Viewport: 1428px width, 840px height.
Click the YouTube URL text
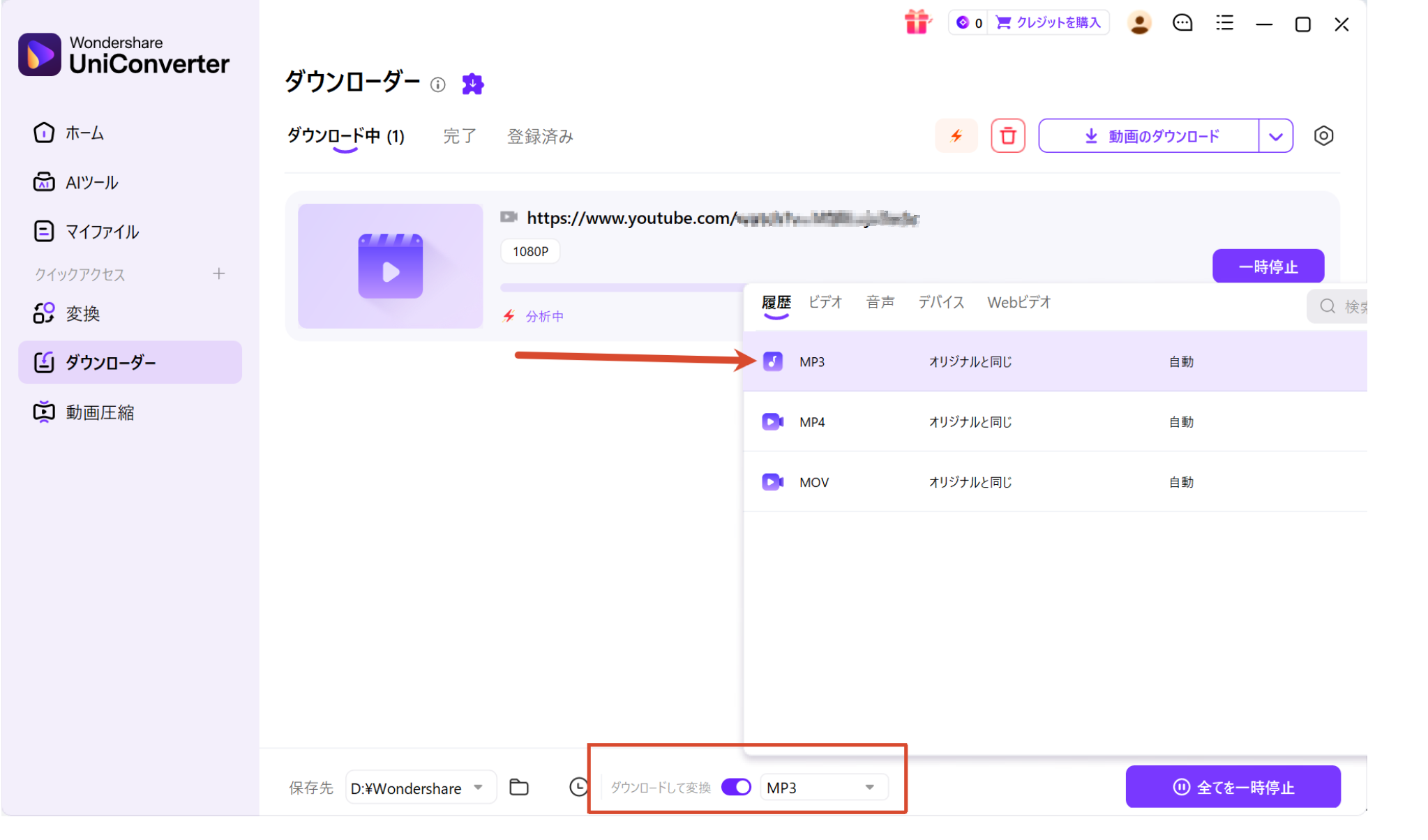point(723,218)
